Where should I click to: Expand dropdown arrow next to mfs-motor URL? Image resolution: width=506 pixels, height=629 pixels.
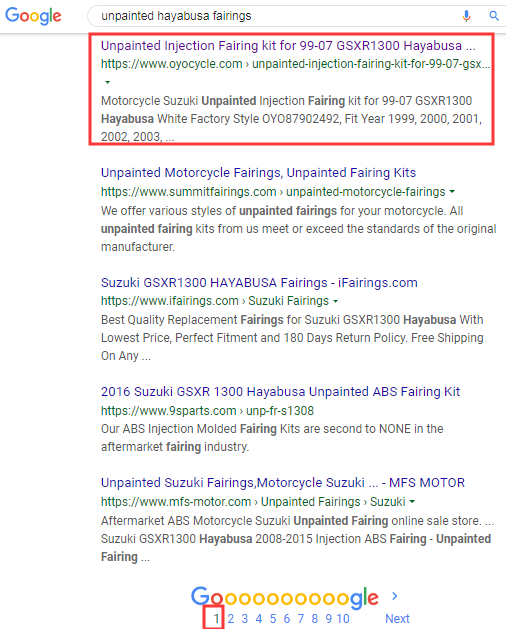412,501
